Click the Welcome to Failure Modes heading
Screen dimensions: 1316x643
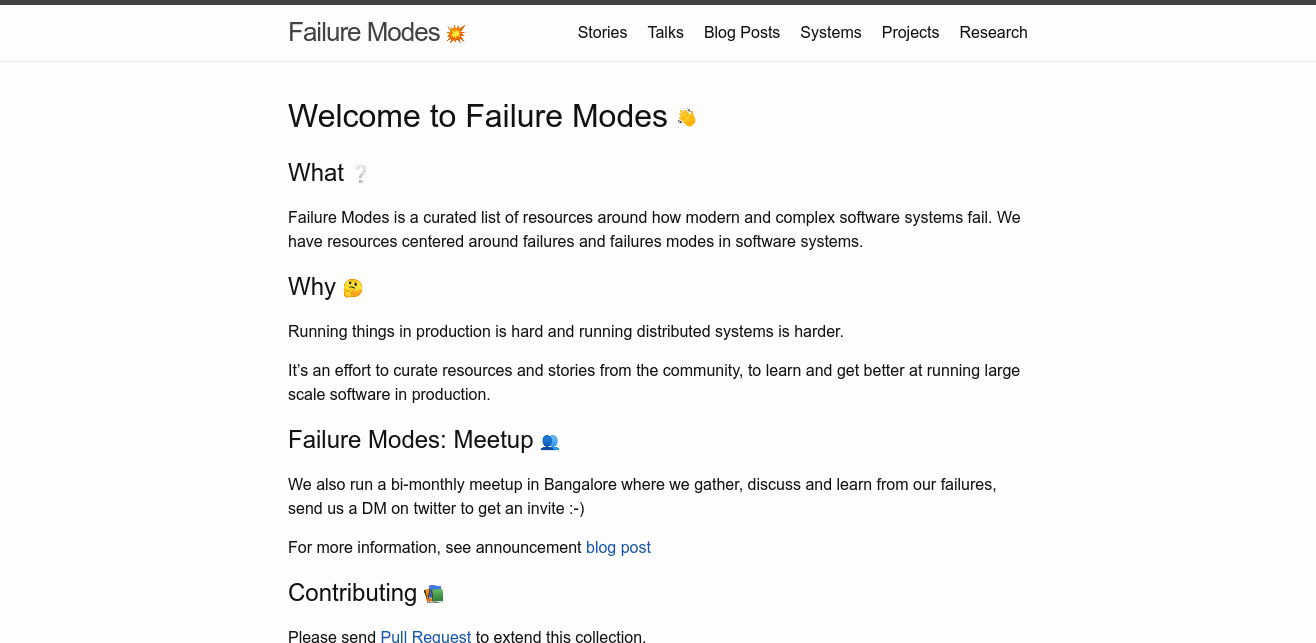coord(477,116)
